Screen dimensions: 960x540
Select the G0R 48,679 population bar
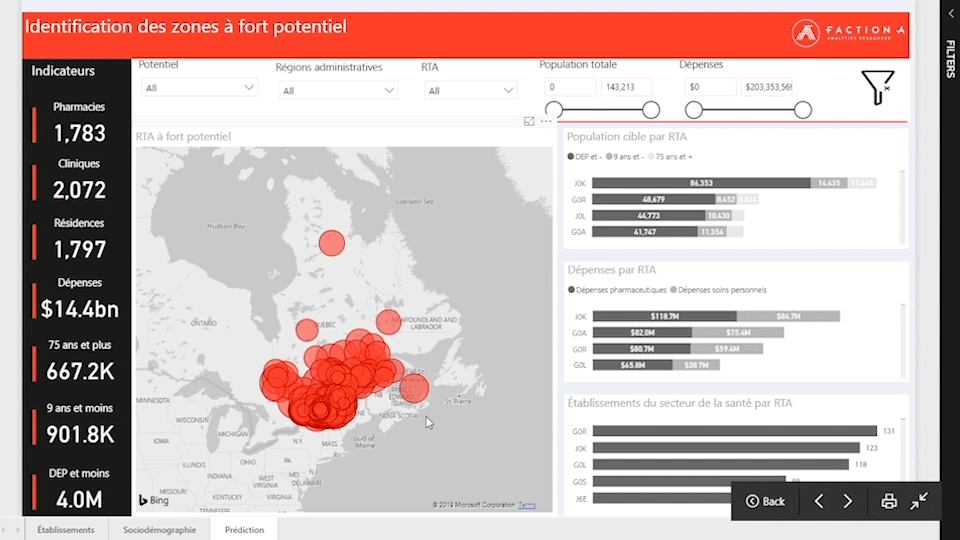(x=653, y=200)
